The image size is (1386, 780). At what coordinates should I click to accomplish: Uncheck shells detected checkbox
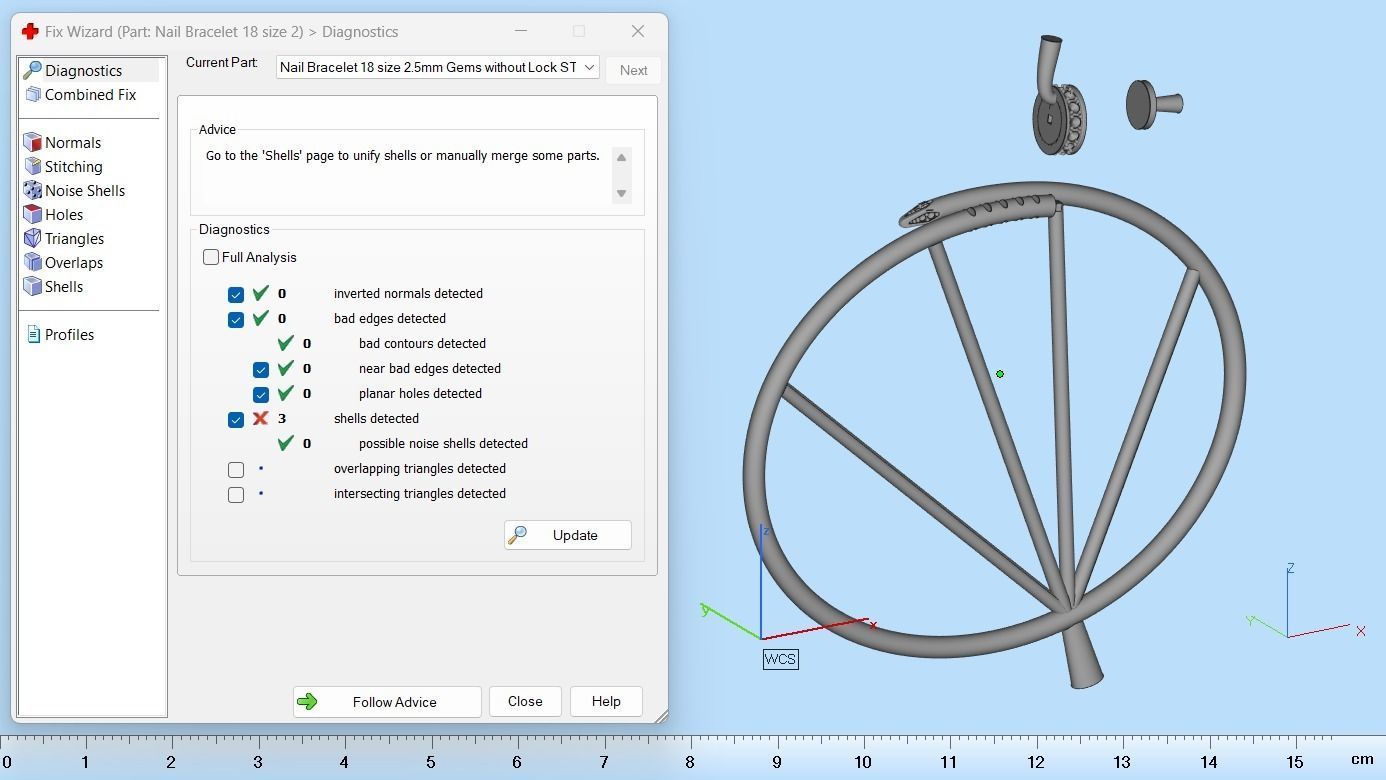click(236, 419)
